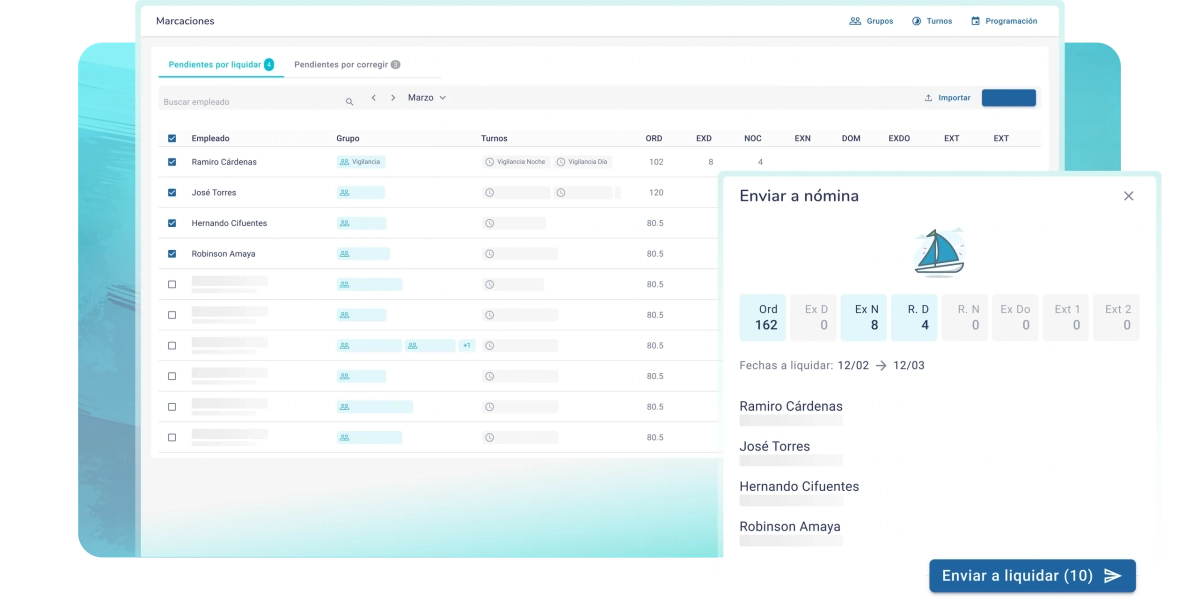Click the search magnifier icon
The image size is (1200, 600).
[x=349, y=102]
